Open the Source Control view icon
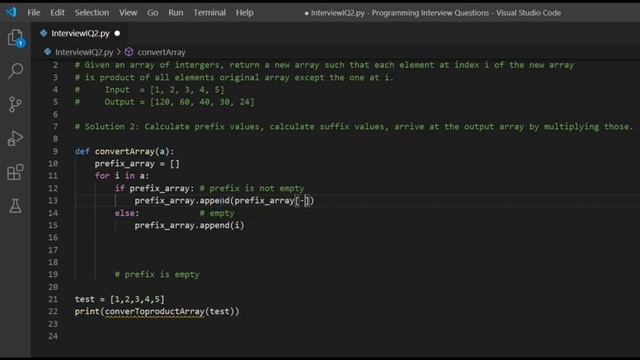 [x=15, y=104]
